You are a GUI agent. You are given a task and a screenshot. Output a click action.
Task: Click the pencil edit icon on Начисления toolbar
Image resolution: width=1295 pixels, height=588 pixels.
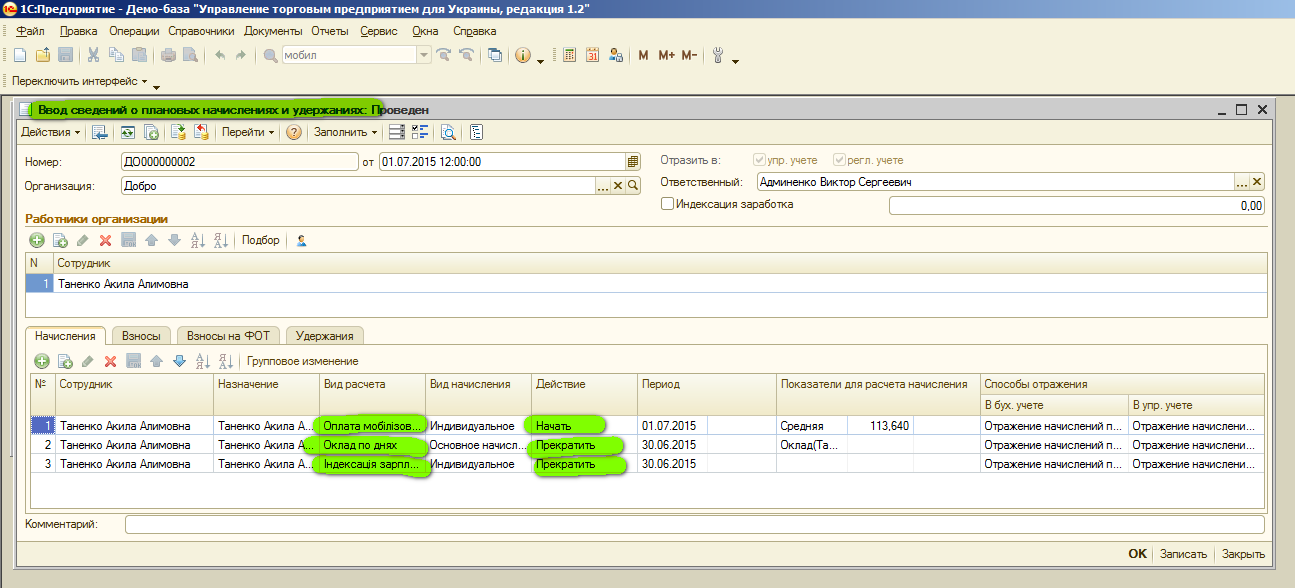[x=87, y=361]
